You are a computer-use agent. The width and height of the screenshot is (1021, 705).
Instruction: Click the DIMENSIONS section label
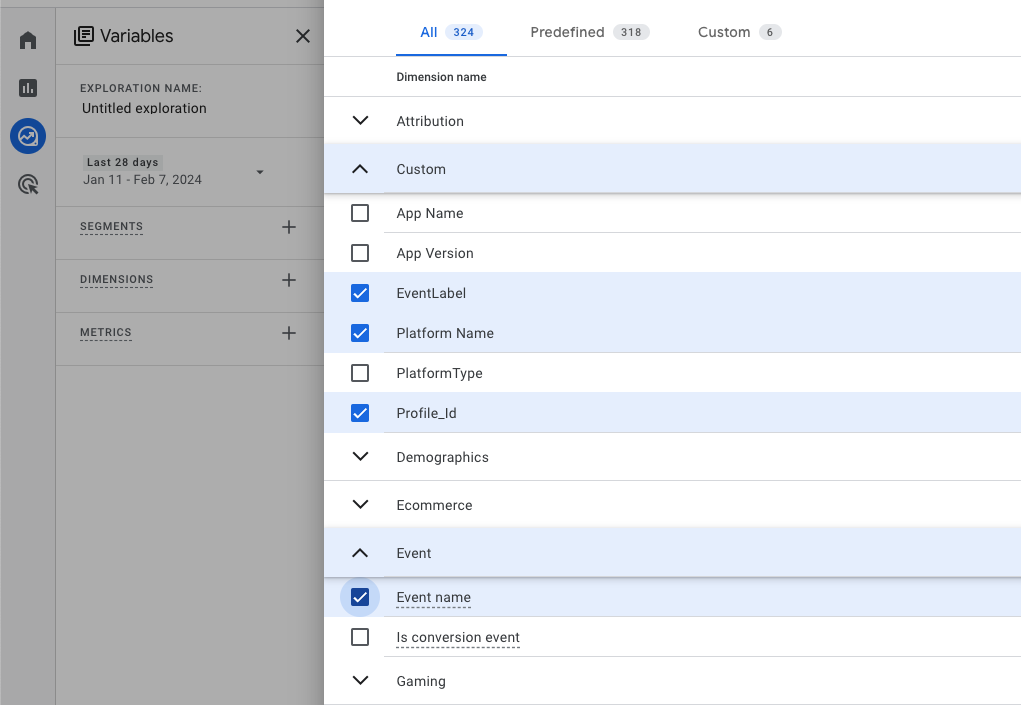pyautogui.click(x=117, y=279)
